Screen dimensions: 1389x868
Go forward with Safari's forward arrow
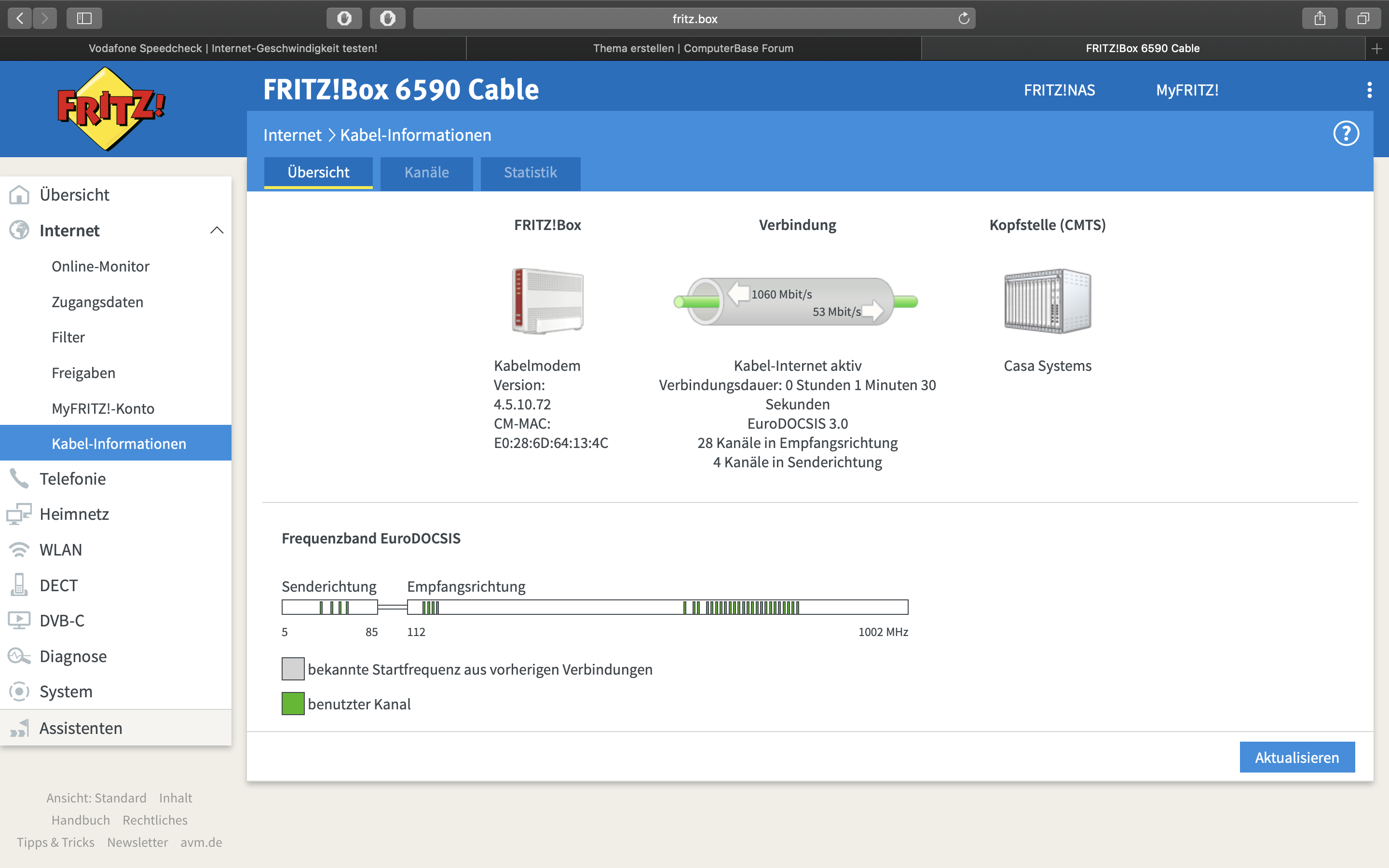[x=45, y=18]
